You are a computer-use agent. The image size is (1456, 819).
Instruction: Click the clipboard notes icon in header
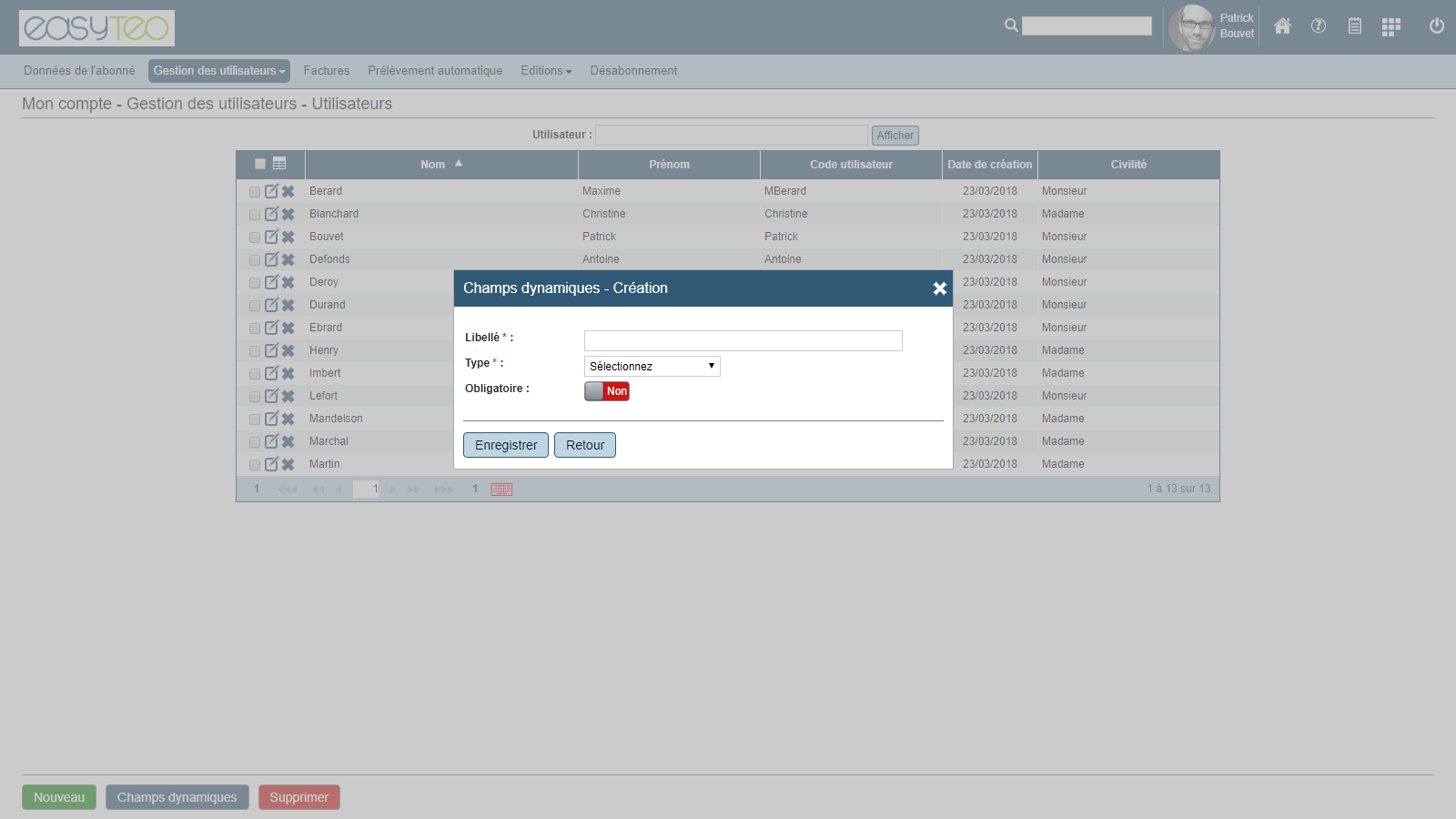(x=1355, y=26)
